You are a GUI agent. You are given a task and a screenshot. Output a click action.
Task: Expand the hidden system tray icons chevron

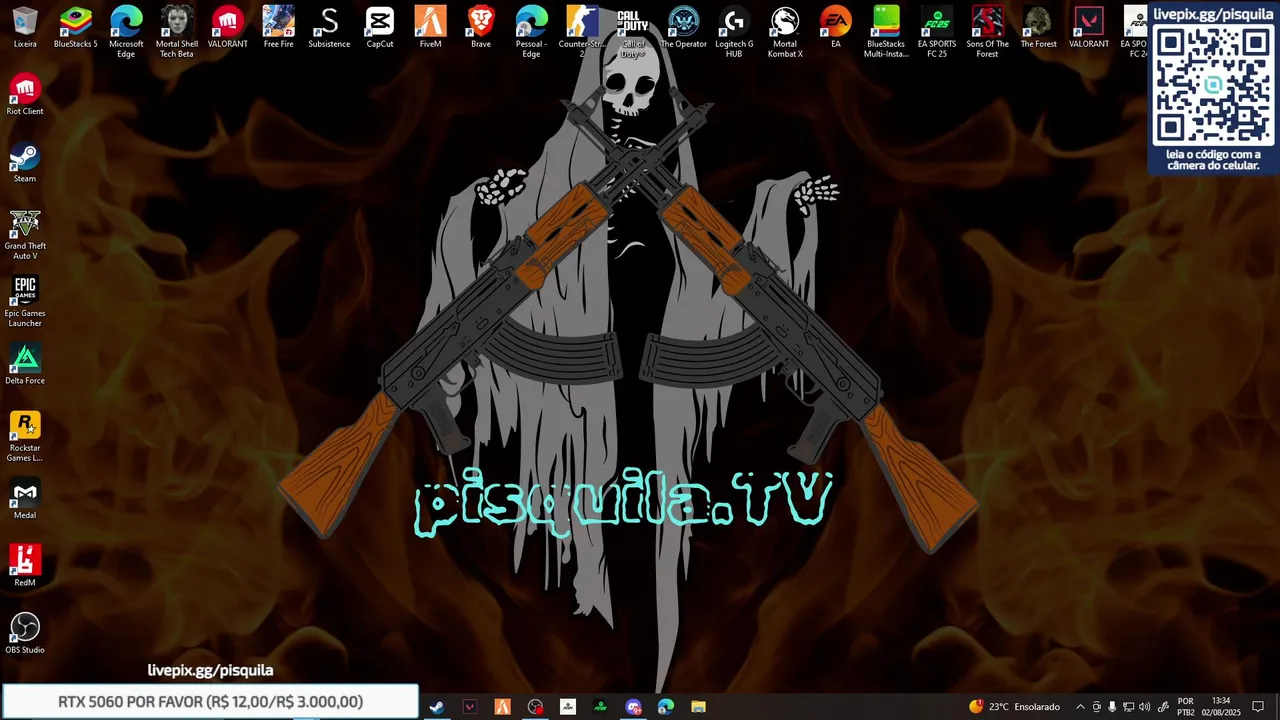tap(1080, 707)
